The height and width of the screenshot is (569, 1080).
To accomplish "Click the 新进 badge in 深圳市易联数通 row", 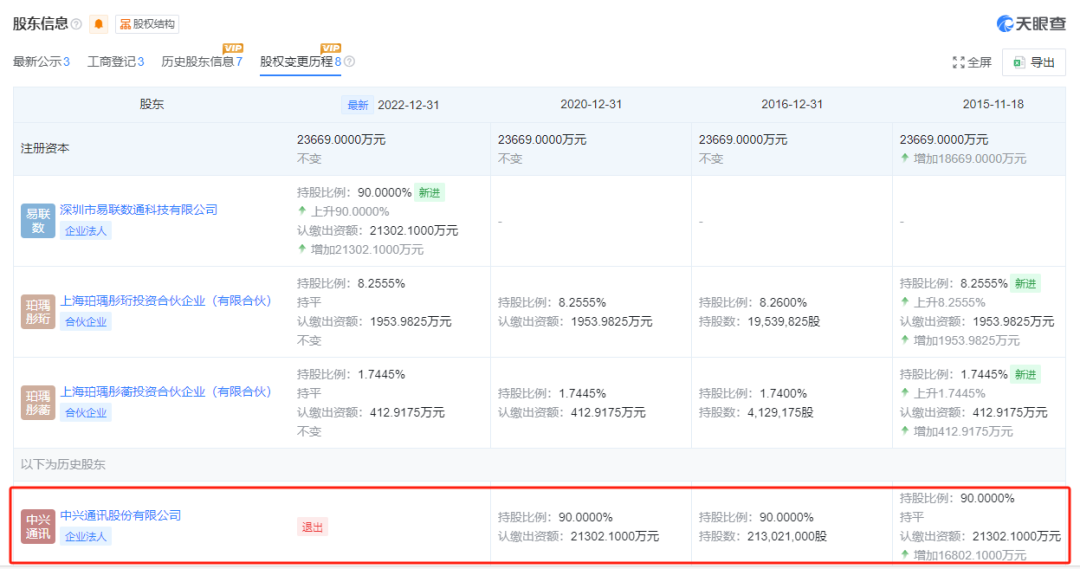I will (429, 193).
